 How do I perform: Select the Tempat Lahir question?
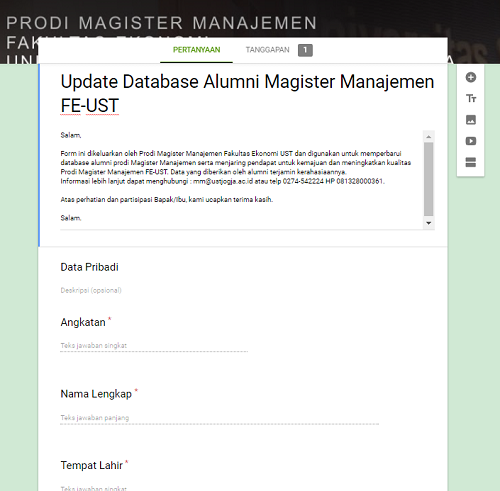click(x=92, y=465)
